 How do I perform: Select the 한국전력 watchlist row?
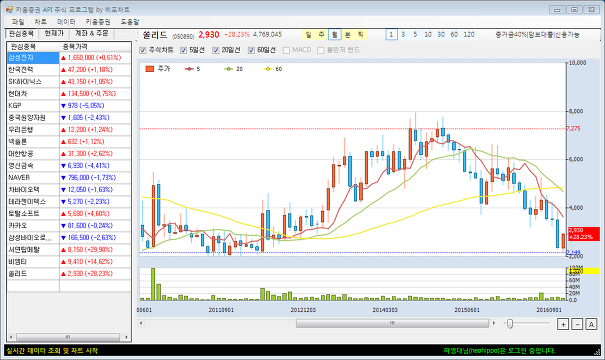coord(69,70)
